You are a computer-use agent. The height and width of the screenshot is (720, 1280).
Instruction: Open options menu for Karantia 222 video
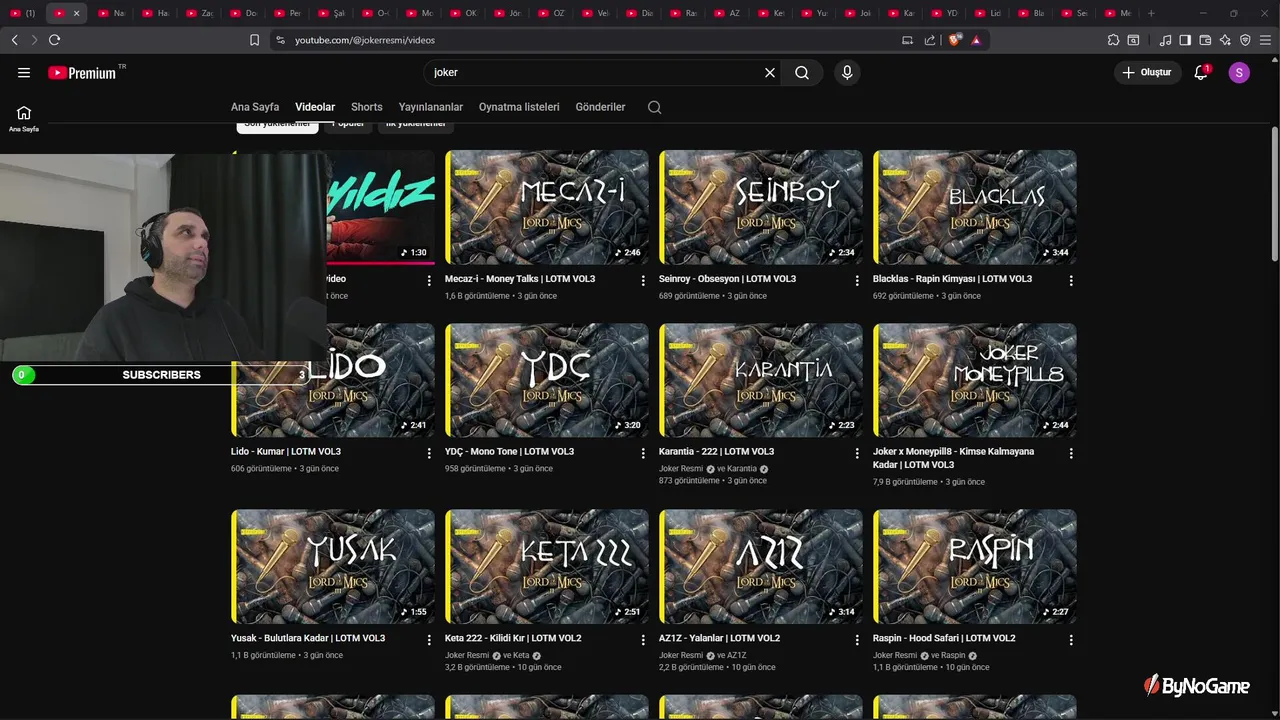[x=857, y=454]
